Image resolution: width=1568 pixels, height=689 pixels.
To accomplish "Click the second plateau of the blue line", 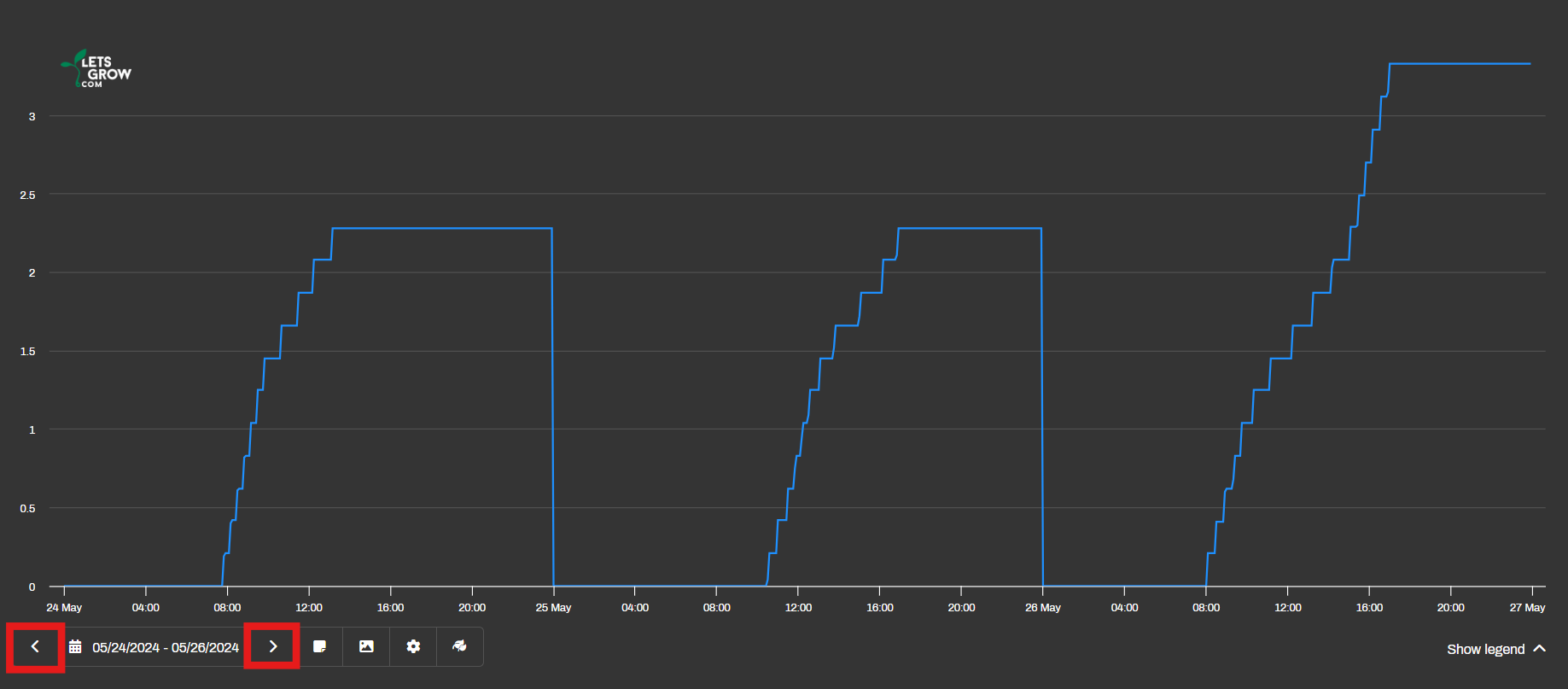I will coord(969,228).
